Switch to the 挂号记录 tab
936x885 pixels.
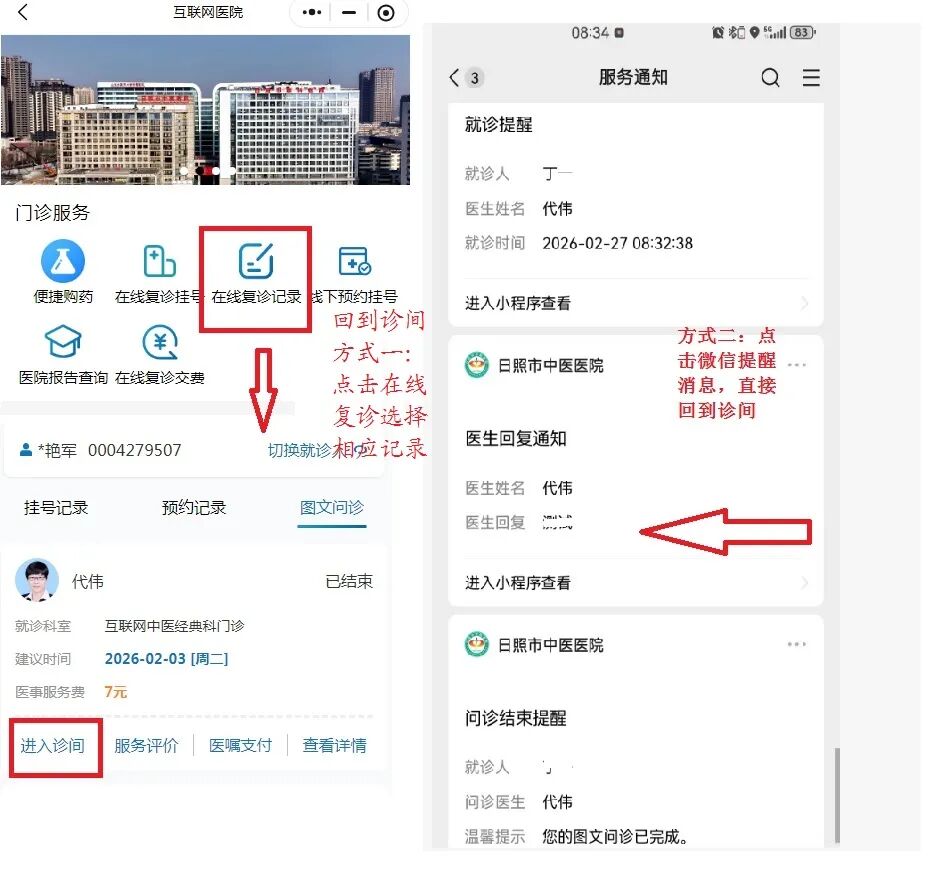pyautogui.click(x=57, y=509)
